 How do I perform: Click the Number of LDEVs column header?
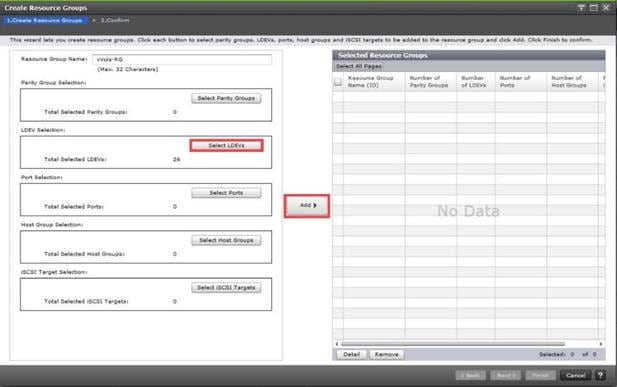tap(476, 81)
